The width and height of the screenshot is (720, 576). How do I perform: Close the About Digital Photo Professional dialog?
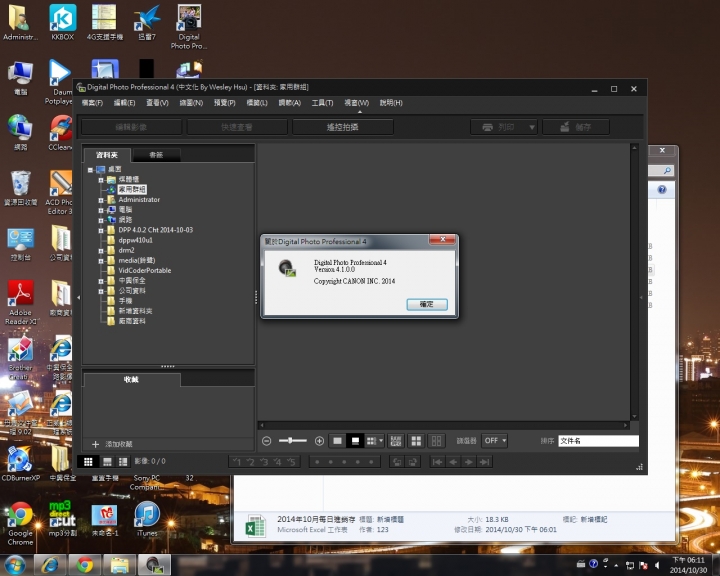point(442,239)
